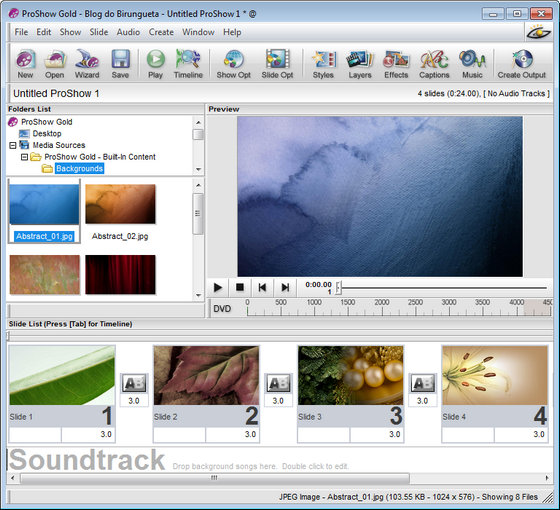The image size is (560, 510).
Task: Click slide list scroll left arrow
Action: click(13, 478)
